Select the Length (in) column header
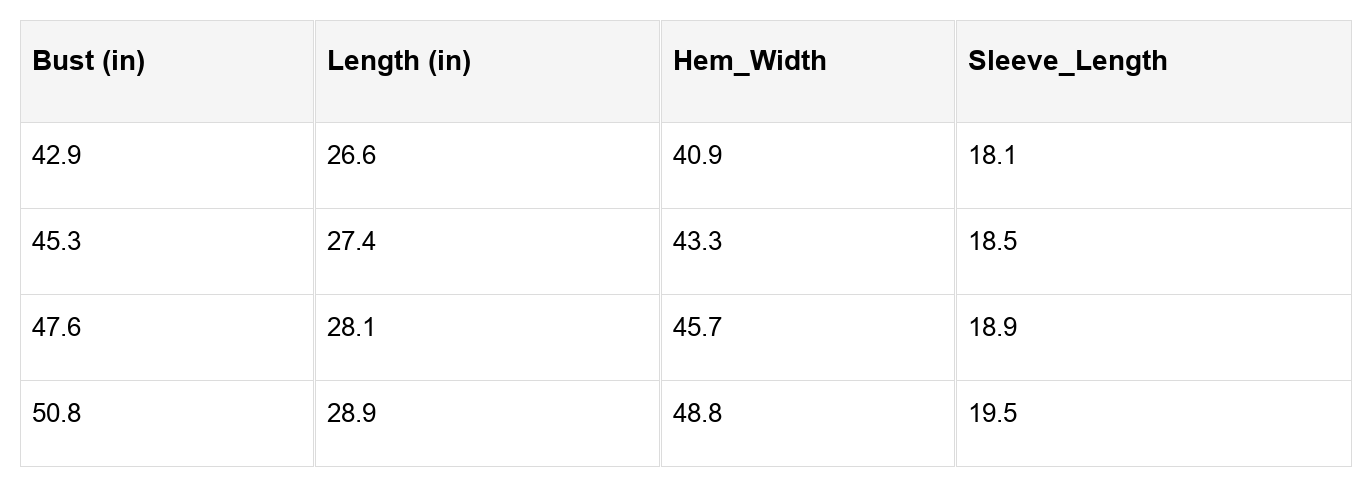The width and height of the screenshot is (1371, 486). coord(399,61)
